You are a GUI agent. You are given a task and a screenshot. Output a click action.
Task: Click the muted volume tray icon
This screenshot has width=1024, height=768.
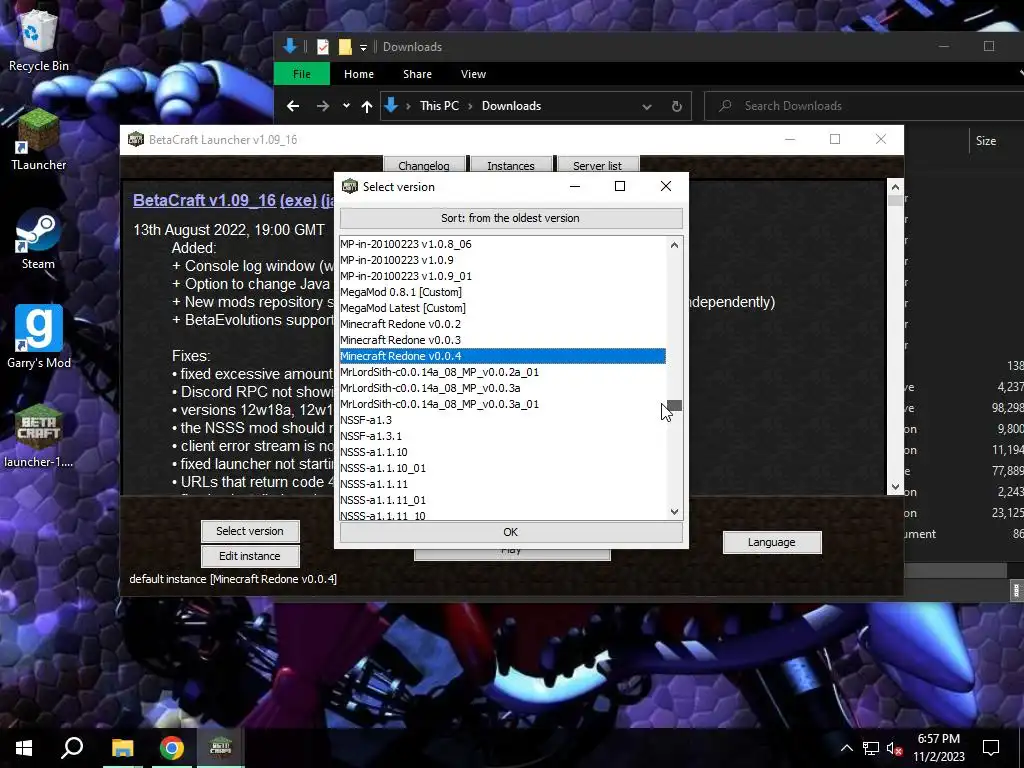[894, 748]
